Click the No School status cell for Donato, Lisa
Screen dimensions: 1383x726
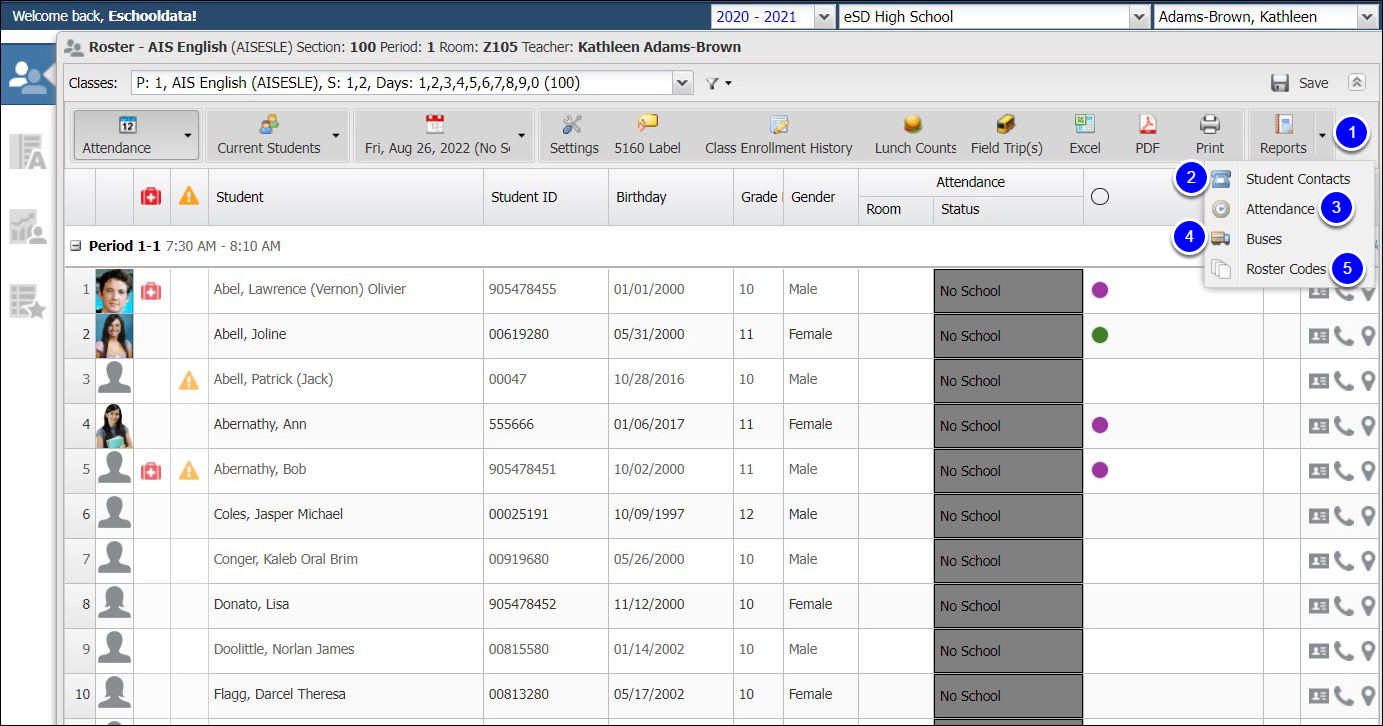pyautogui.click(x=1008, y=606)
